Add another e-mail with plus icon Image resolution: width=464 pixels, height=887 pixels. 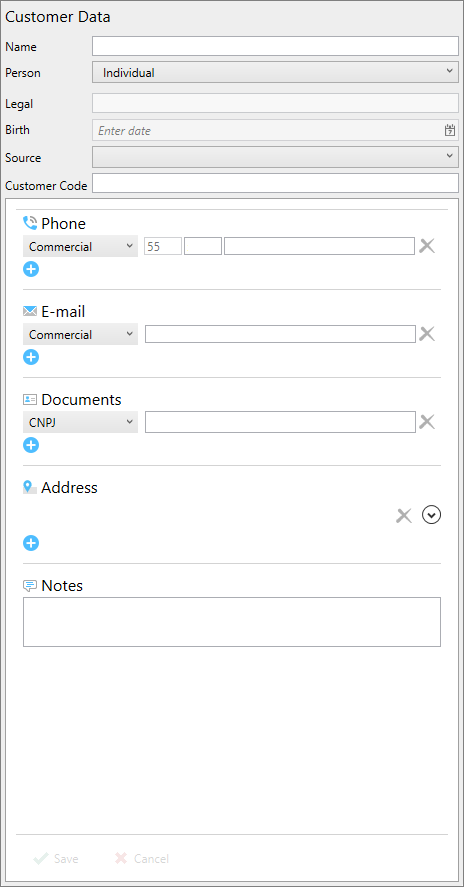pos(31,357)
